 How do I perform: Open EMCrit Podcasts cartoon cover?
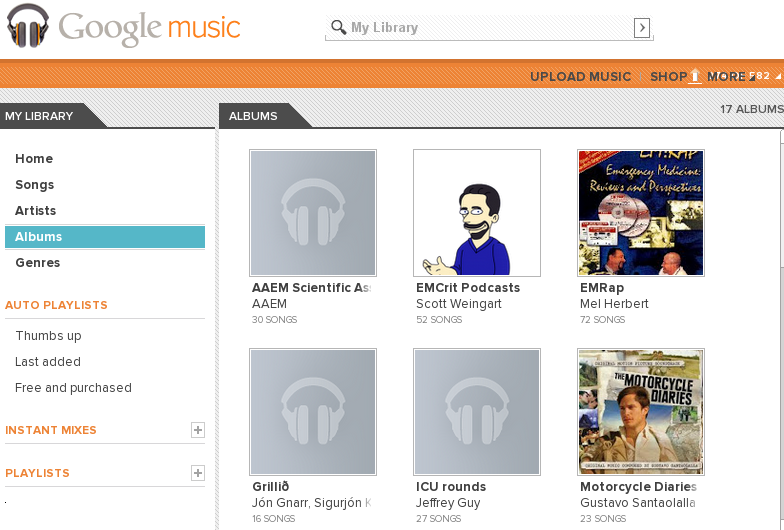(x=477, y=213)
